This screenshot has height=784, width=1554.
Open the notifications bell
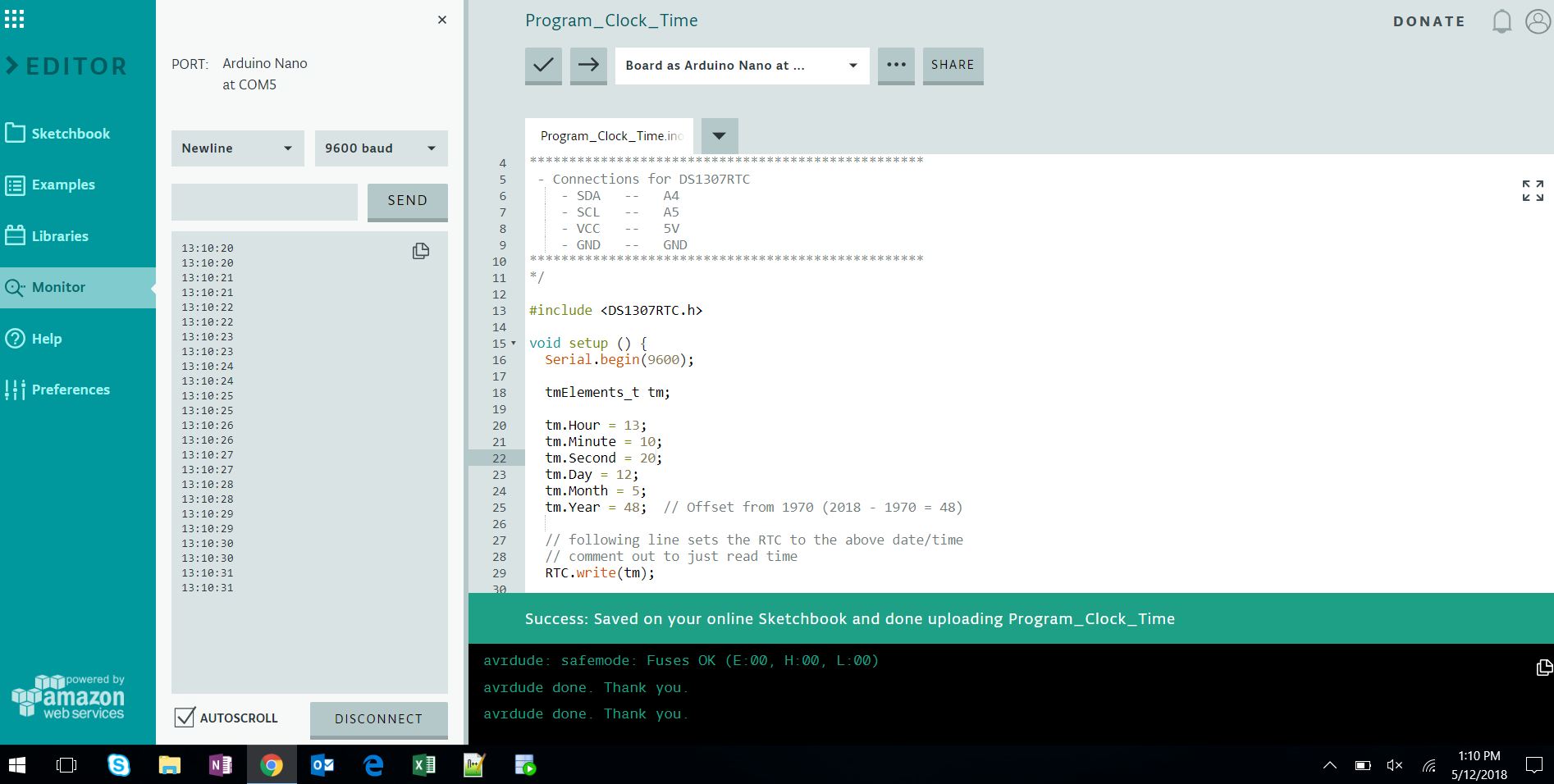click(1501, 21)
